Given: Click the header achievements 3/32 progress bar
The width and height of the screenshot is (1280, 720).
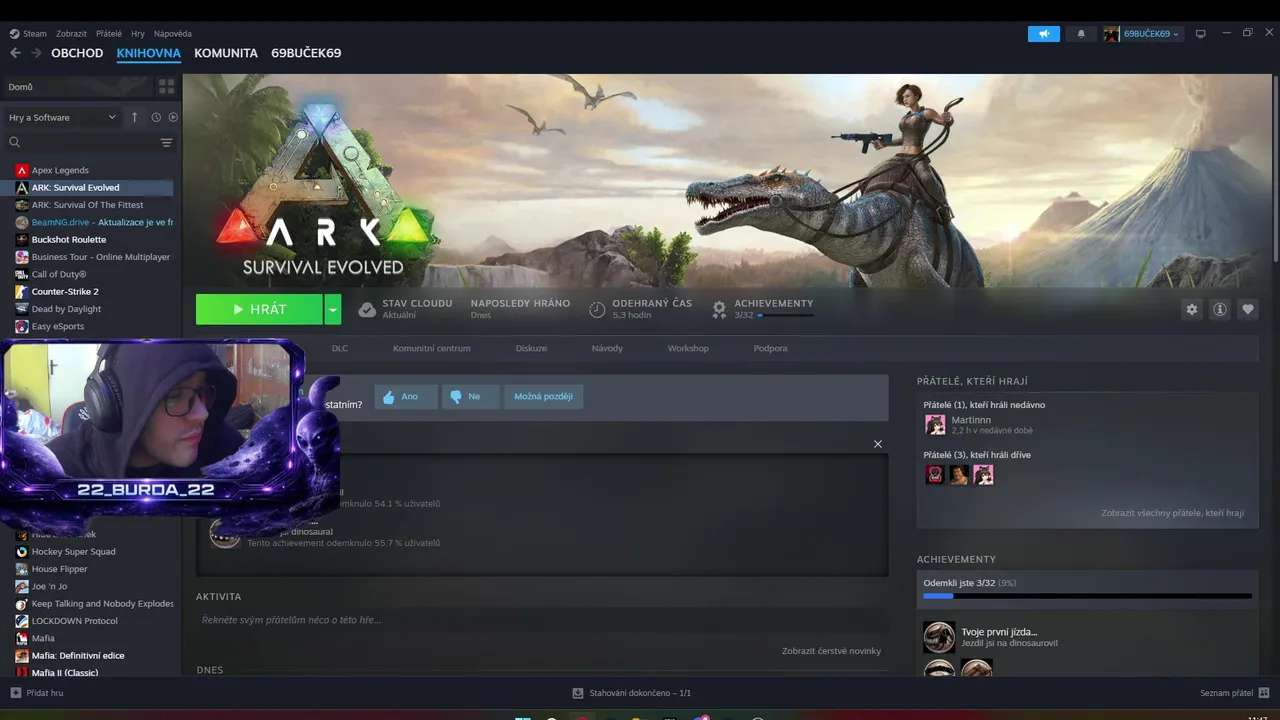Looking at the screenshot, I should click(785, 316).
